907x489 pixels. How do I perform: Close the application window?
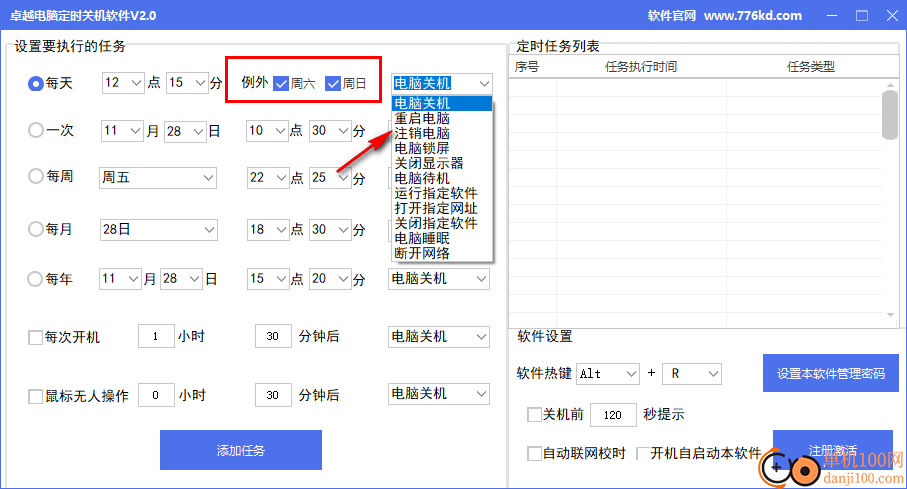pos(893,16)
